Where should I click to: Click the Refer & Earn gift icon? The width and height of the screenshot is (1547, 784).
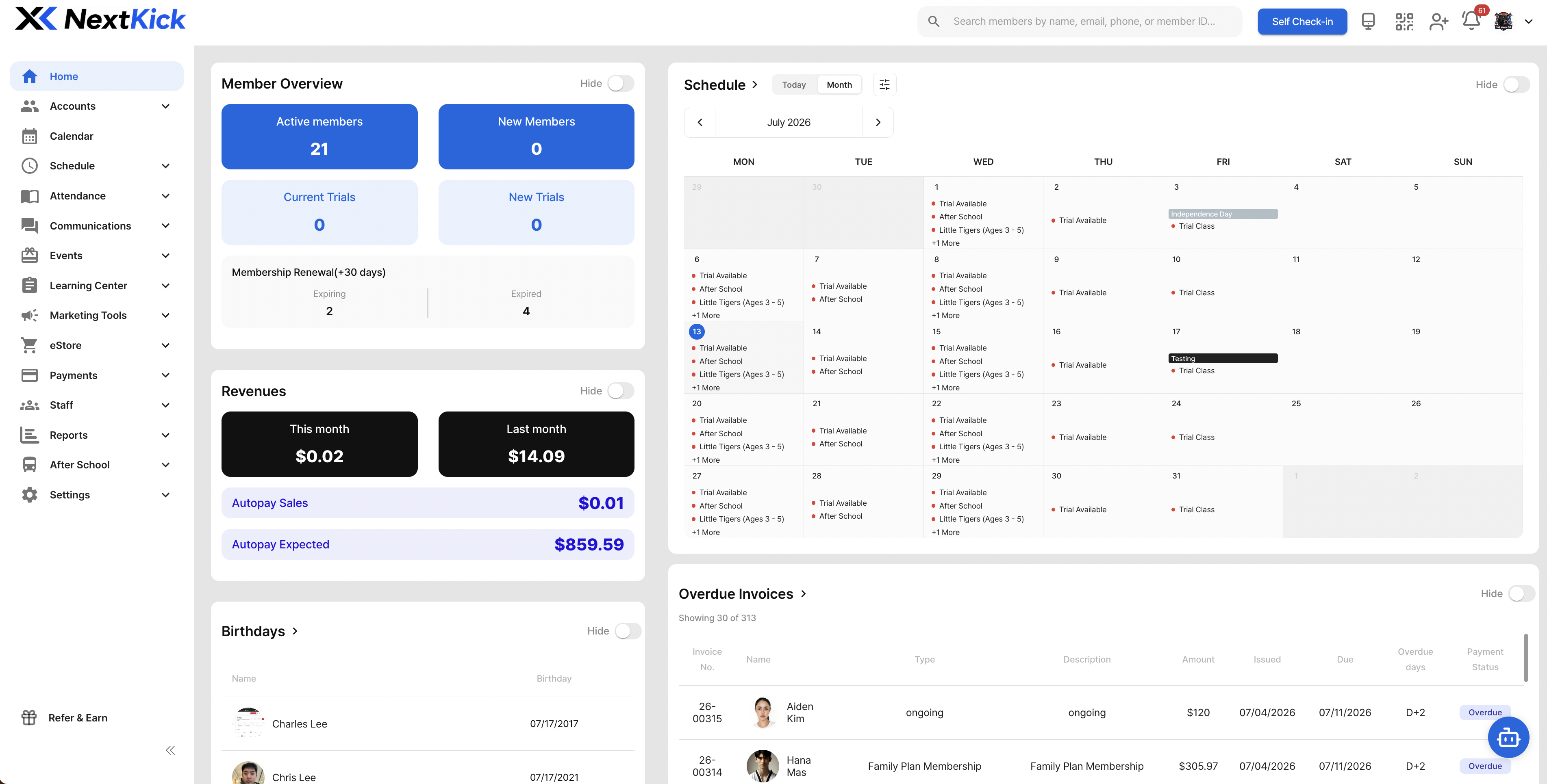(x=29, y=717)
